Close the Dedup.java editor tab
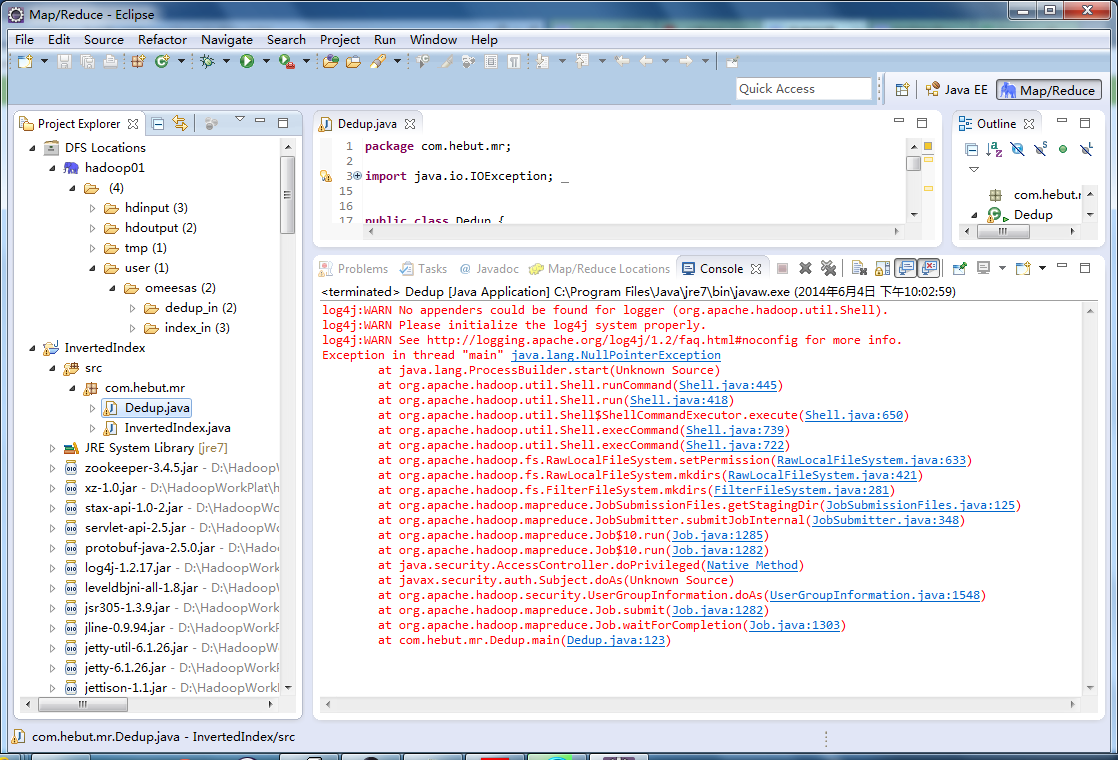The height and width of the screenshot is (760, 1118). click(x=410, y=124)
